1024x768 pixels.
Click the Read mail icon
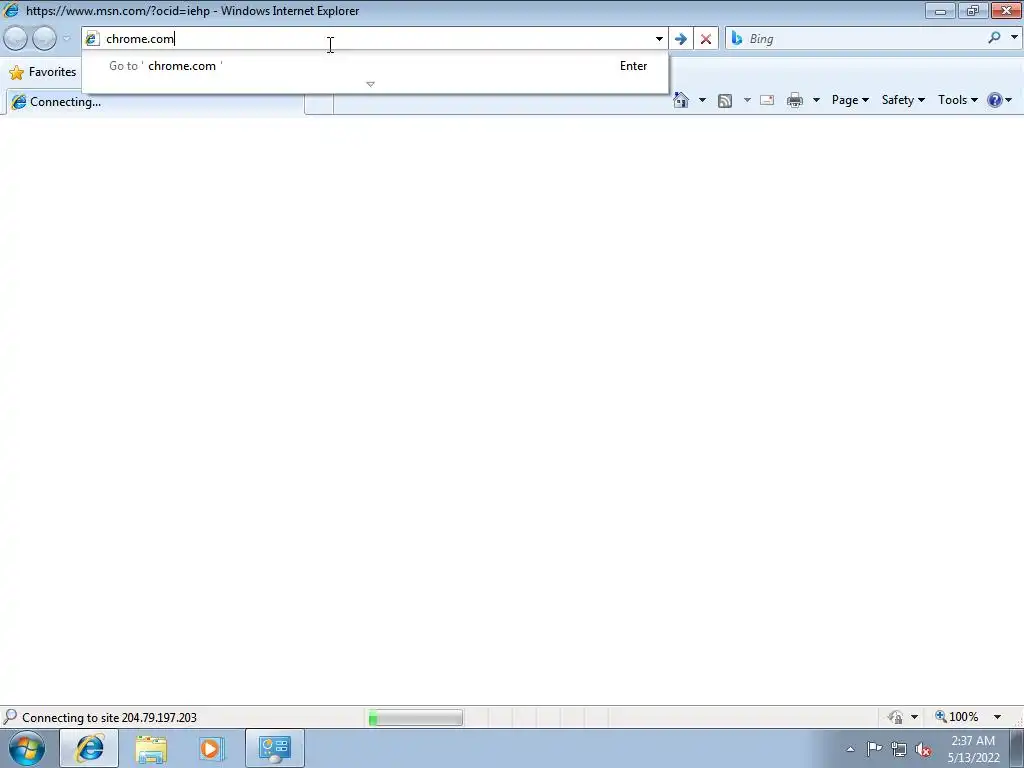767,100
